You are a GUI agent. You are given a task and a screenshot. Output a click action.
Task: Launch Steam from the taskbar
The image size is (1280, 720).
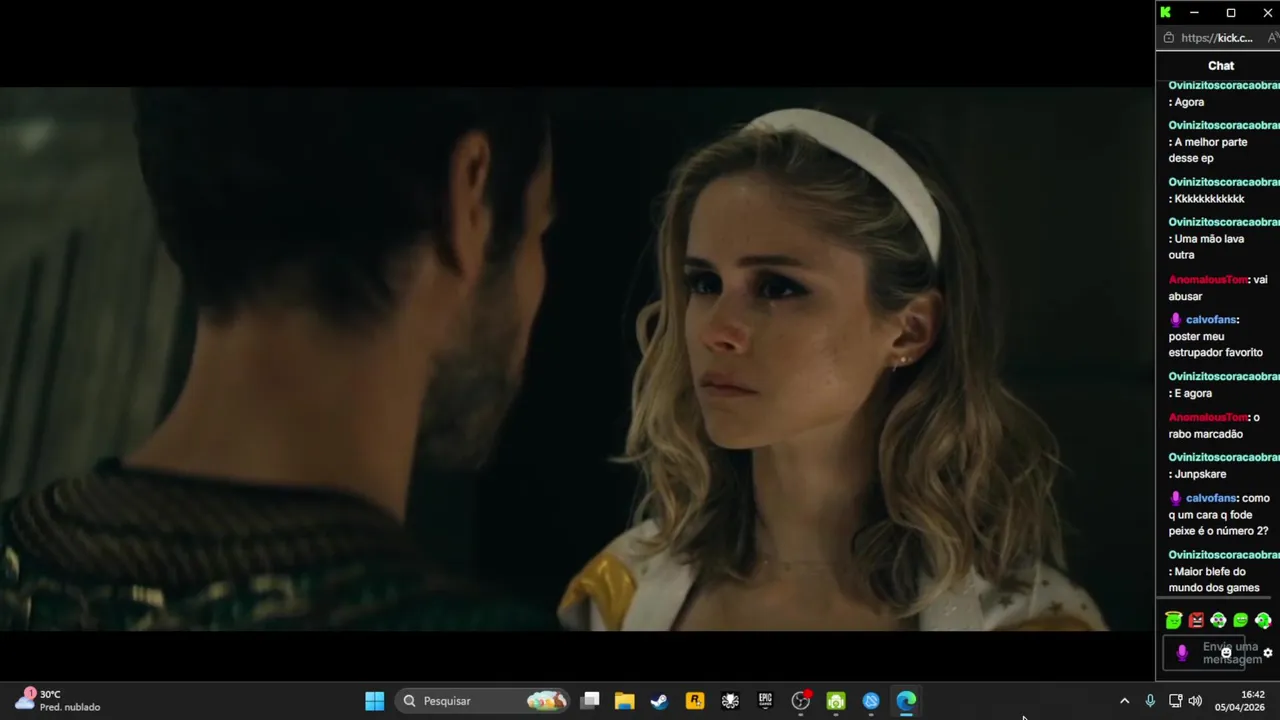(x=660, y=701)
